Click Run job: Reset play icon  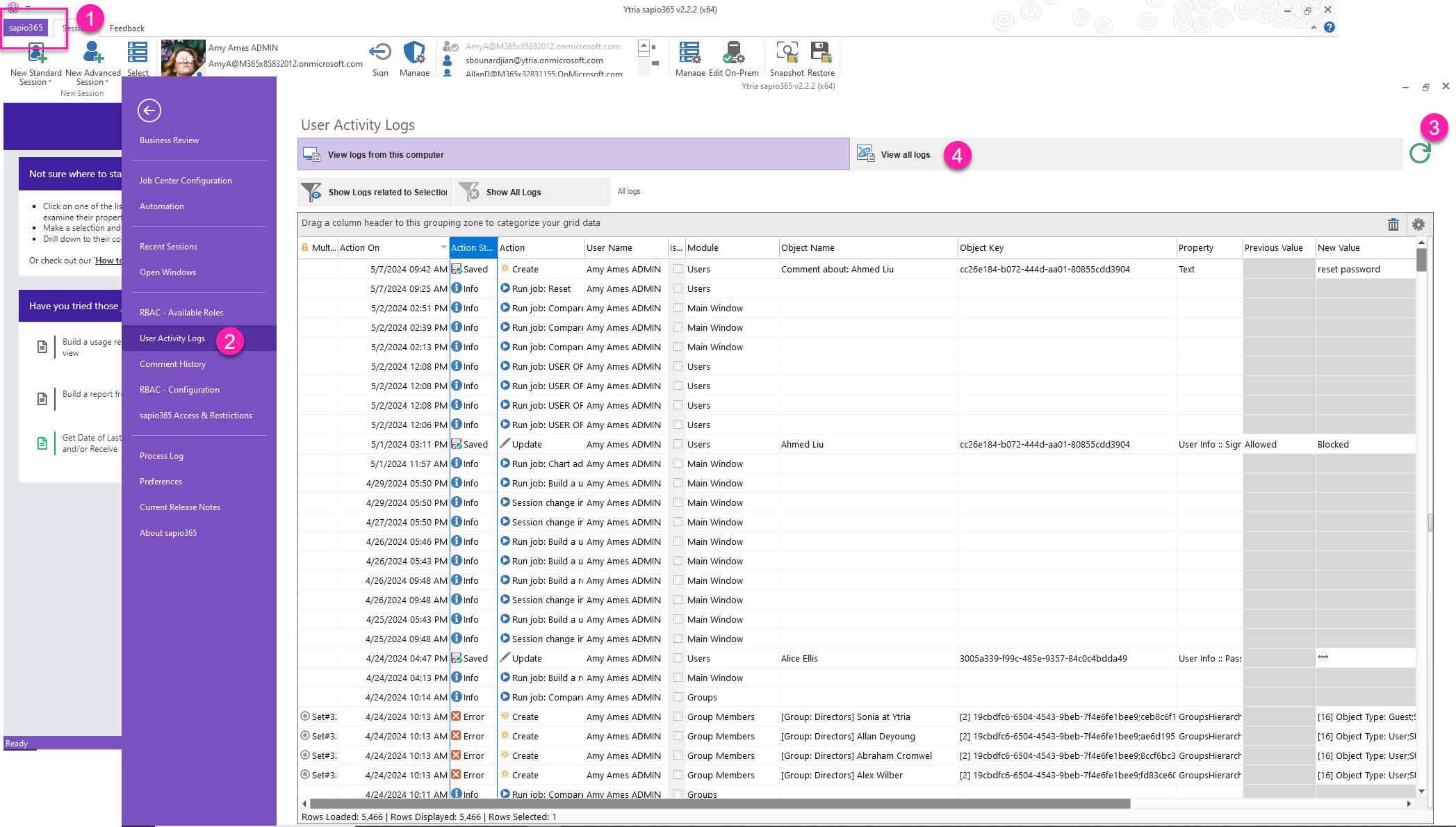click(505, 288)
